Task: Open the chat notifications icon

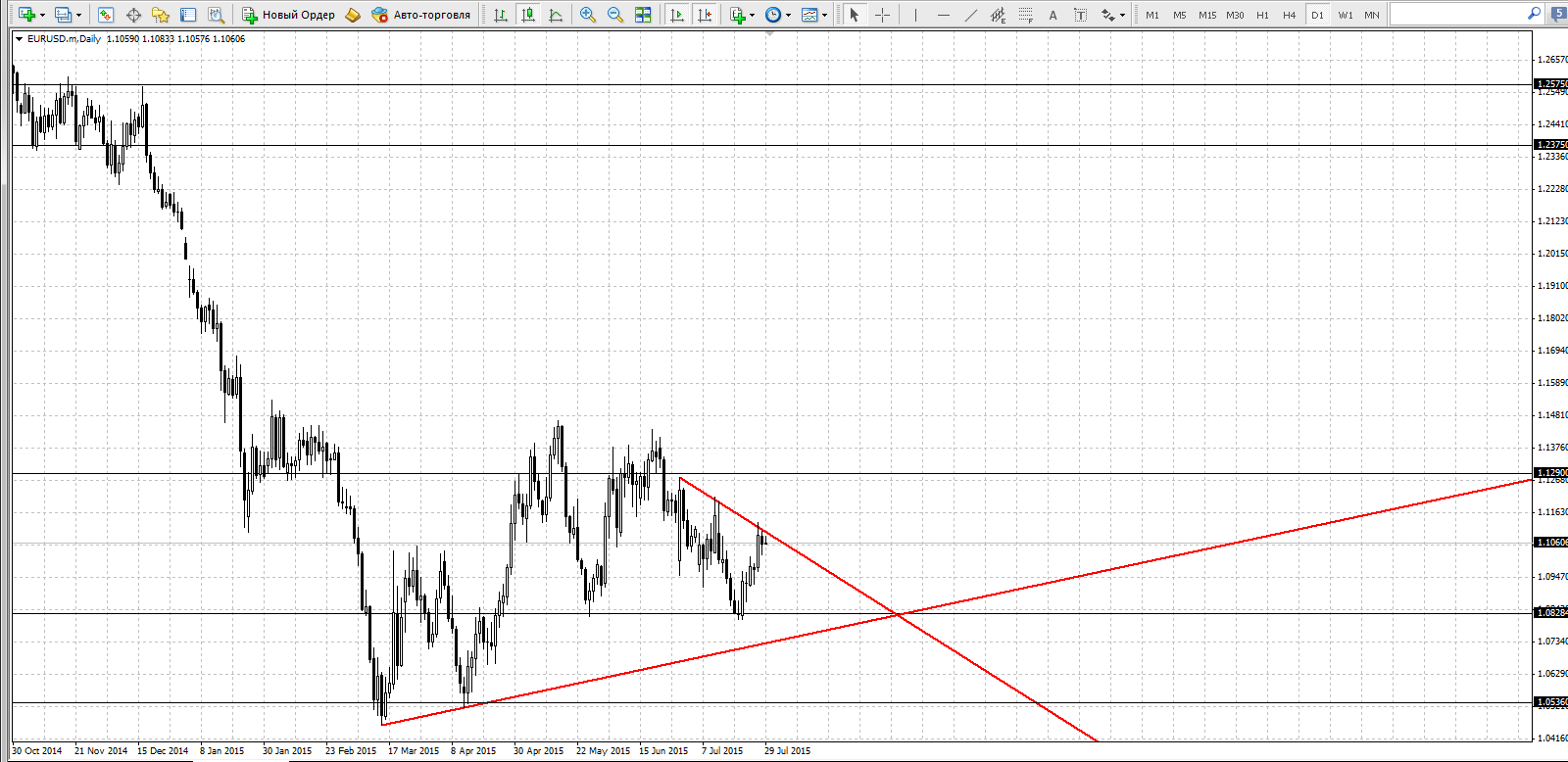Action: coord(1558,14)
